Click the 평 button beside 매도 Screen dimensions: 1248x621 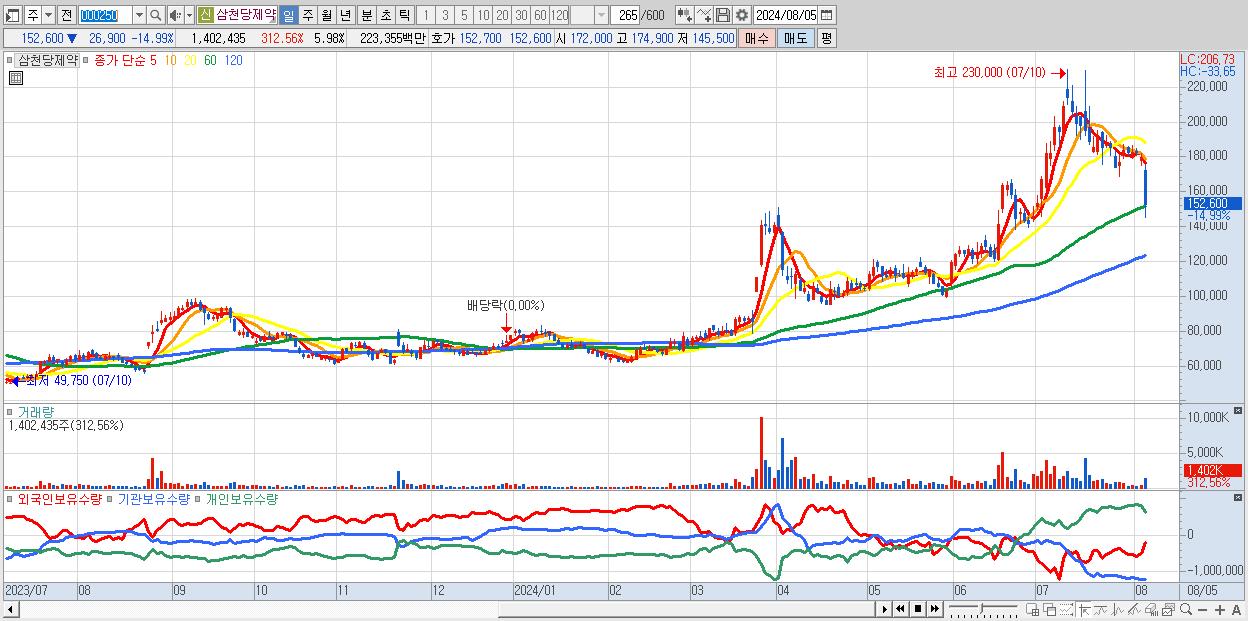pos(826,38)
